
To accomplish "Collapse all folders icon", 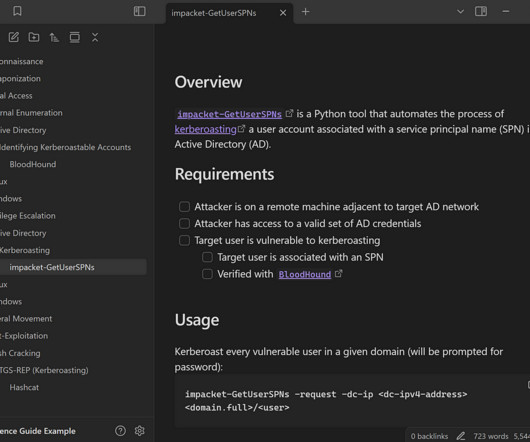I will 95,37.
